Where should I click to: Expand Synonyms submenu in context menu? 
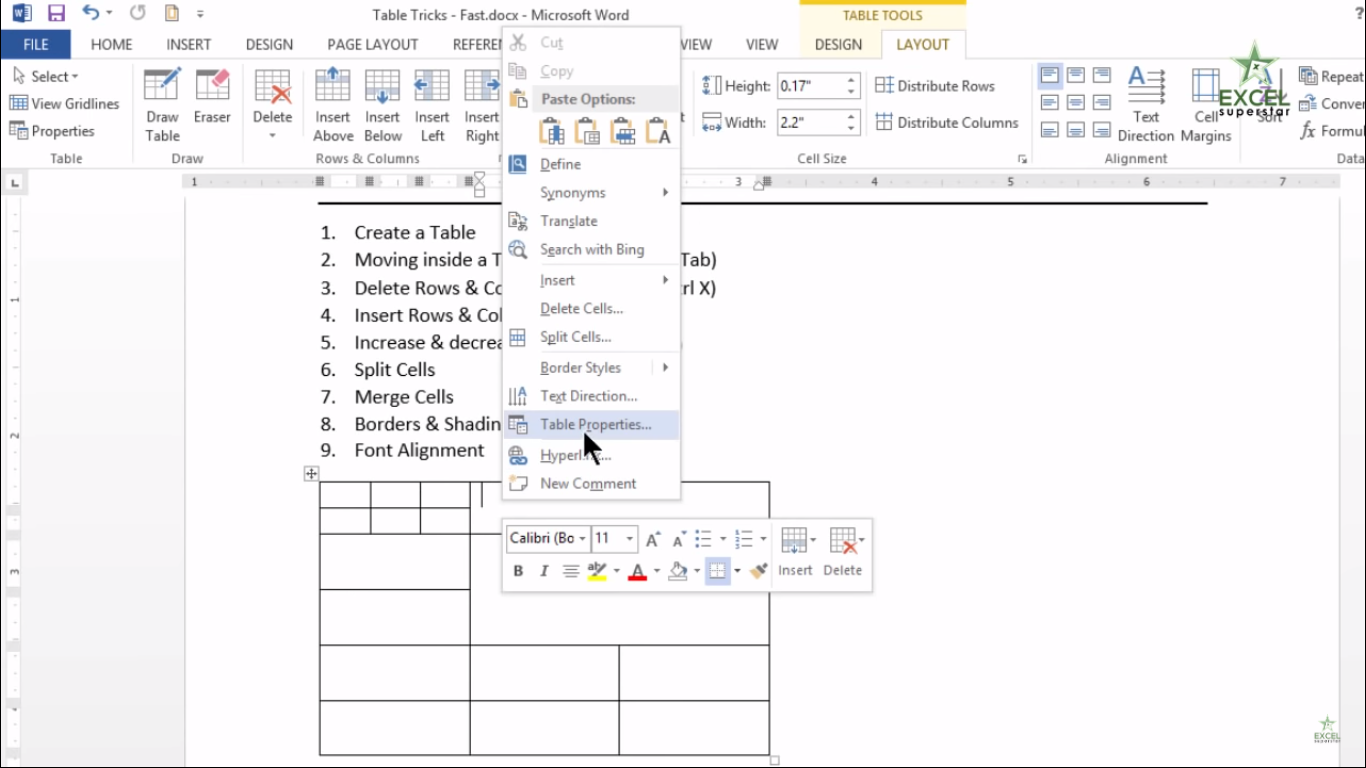(591, 192)
